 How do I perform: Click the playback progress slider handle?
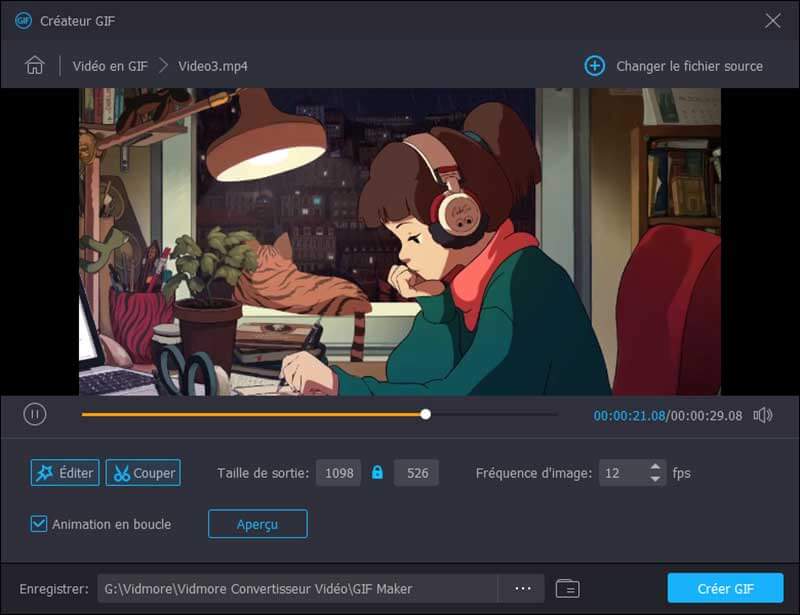(x=426, y=414)
